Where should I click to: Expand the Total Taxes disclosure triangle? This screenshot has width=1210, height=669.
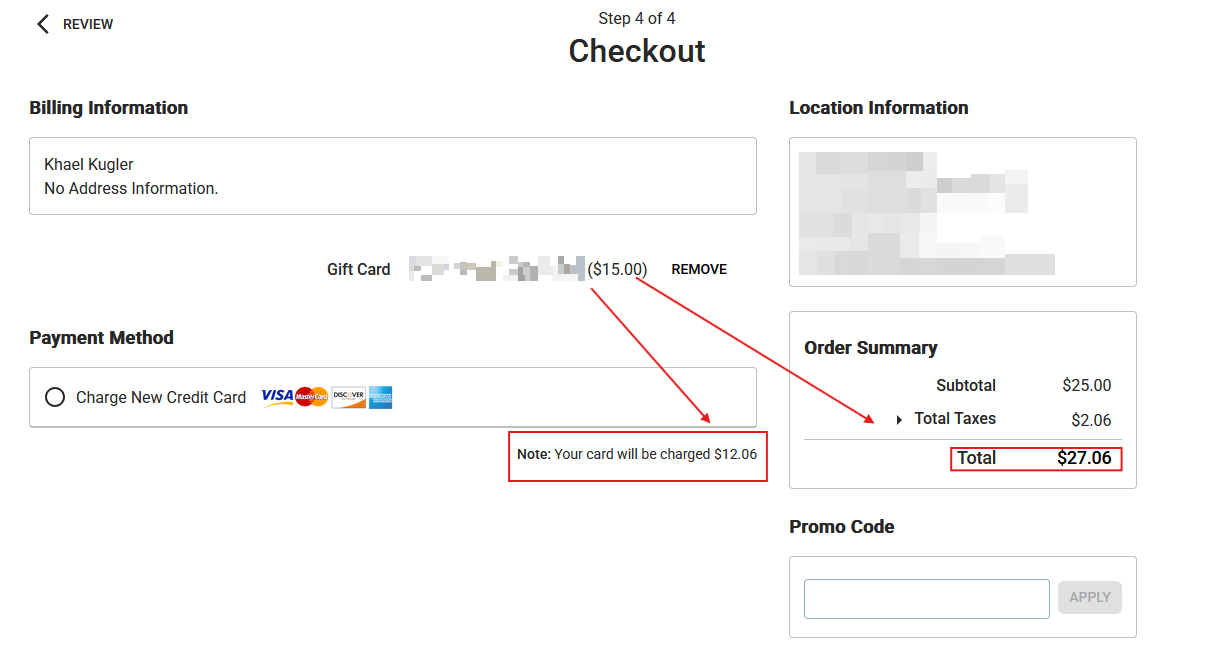[899, 420]
